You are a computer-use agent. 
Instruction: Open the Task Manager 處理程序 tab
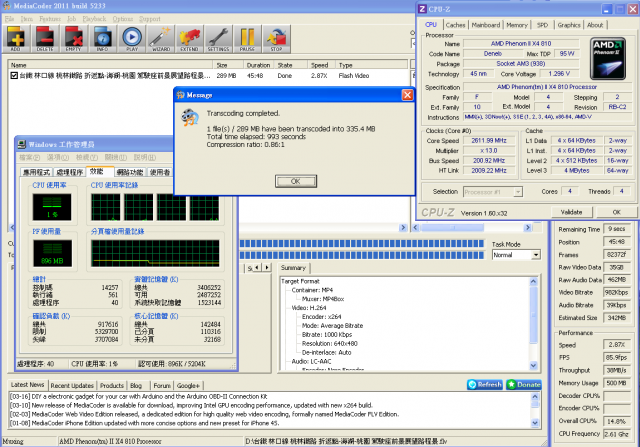click(x=69, y=172)
